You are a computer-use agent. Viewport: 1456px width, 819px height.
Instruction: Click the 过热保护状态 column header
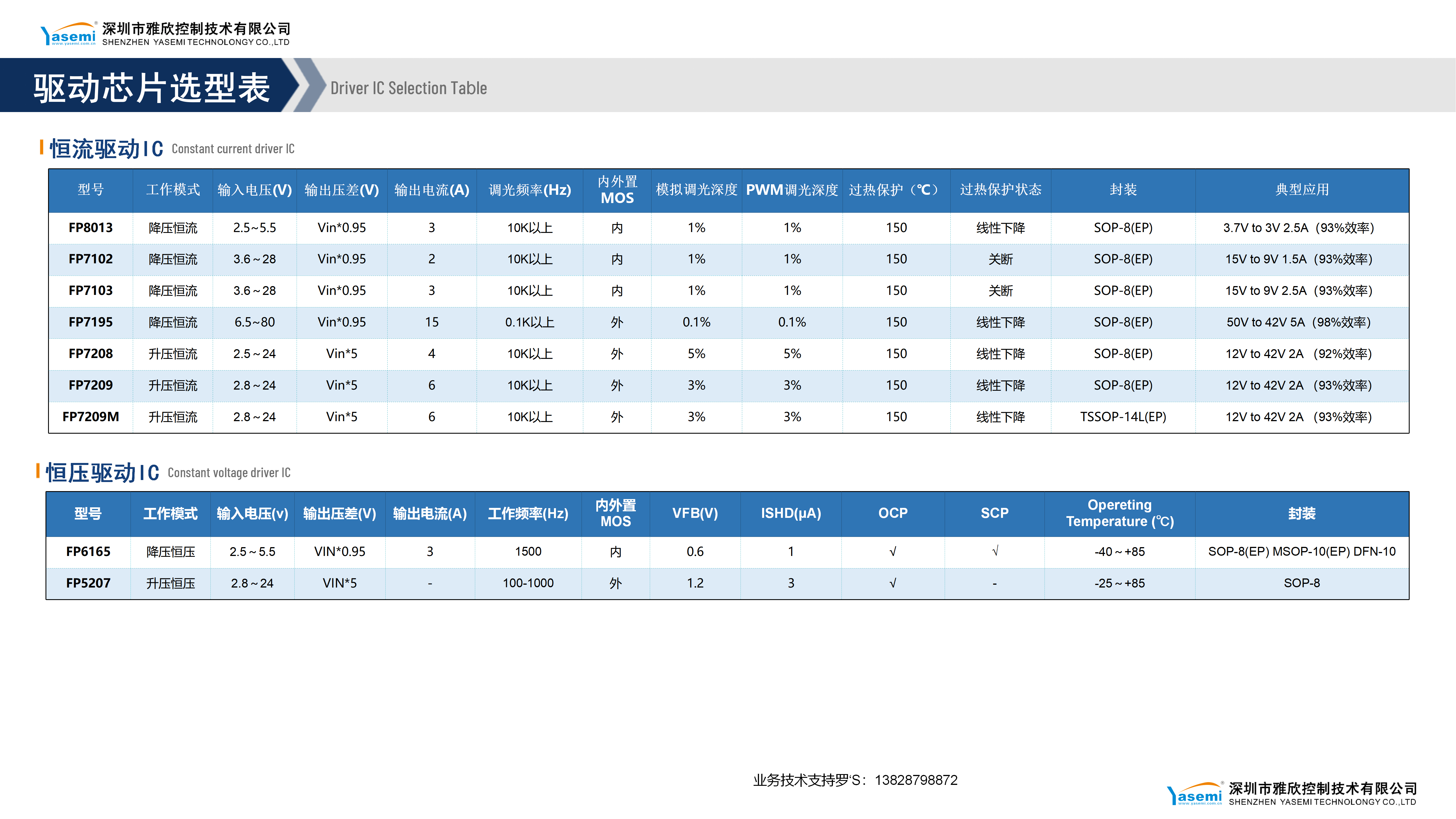point(1000,190)
